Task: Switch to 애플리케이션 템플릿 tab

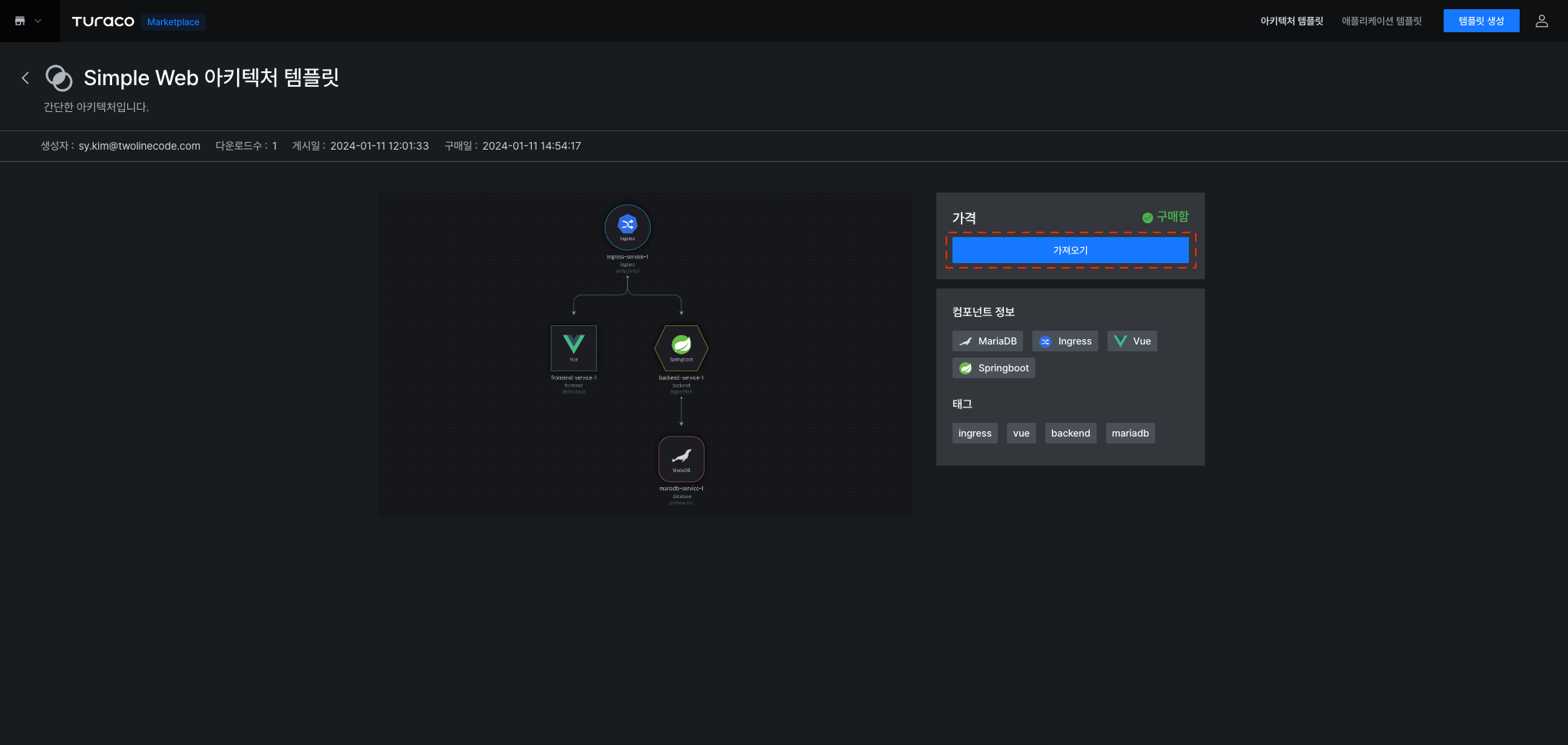Action: point(1381,21)
